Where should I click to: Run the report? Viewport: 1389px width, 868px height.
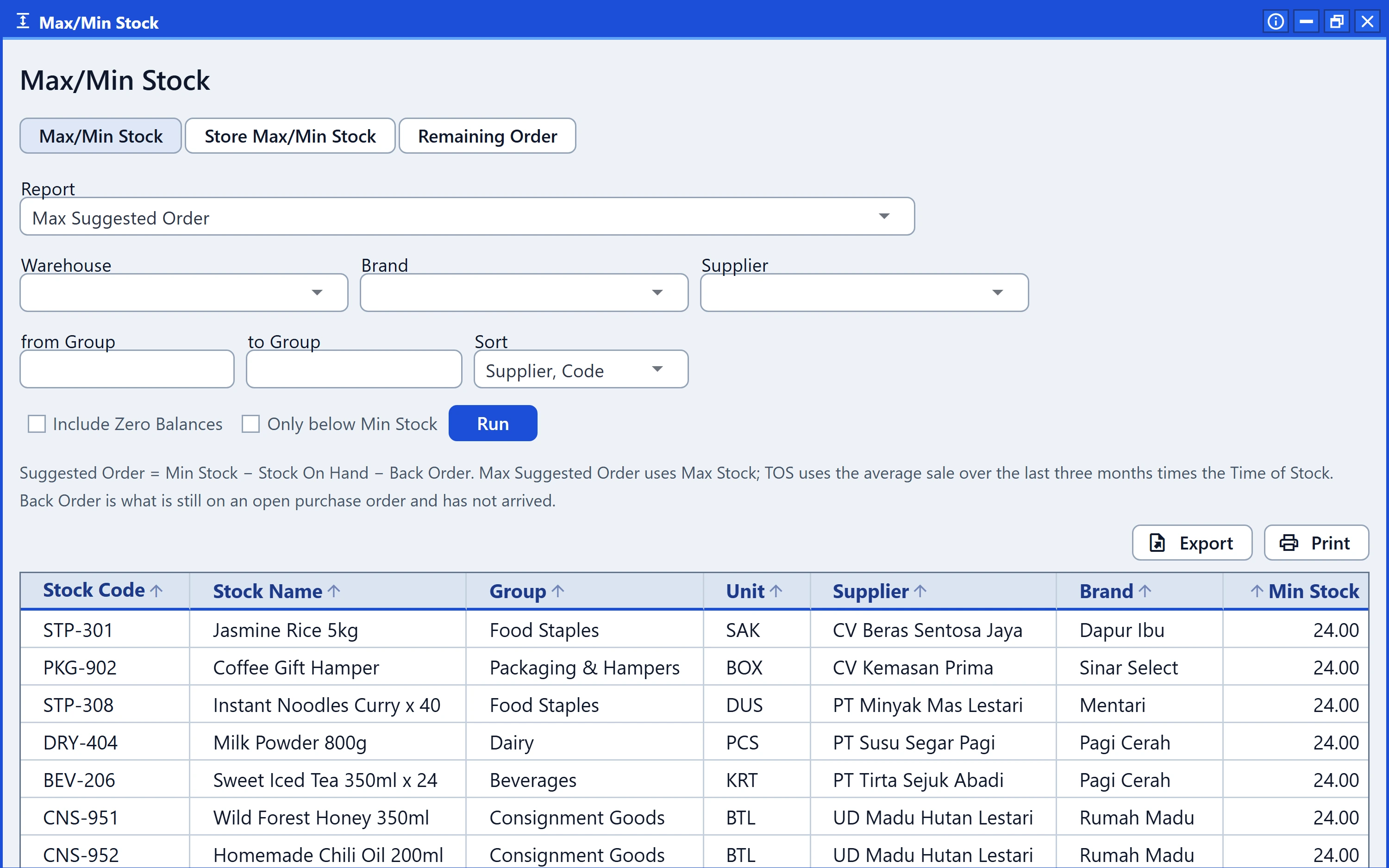click(x=493, y=424)
